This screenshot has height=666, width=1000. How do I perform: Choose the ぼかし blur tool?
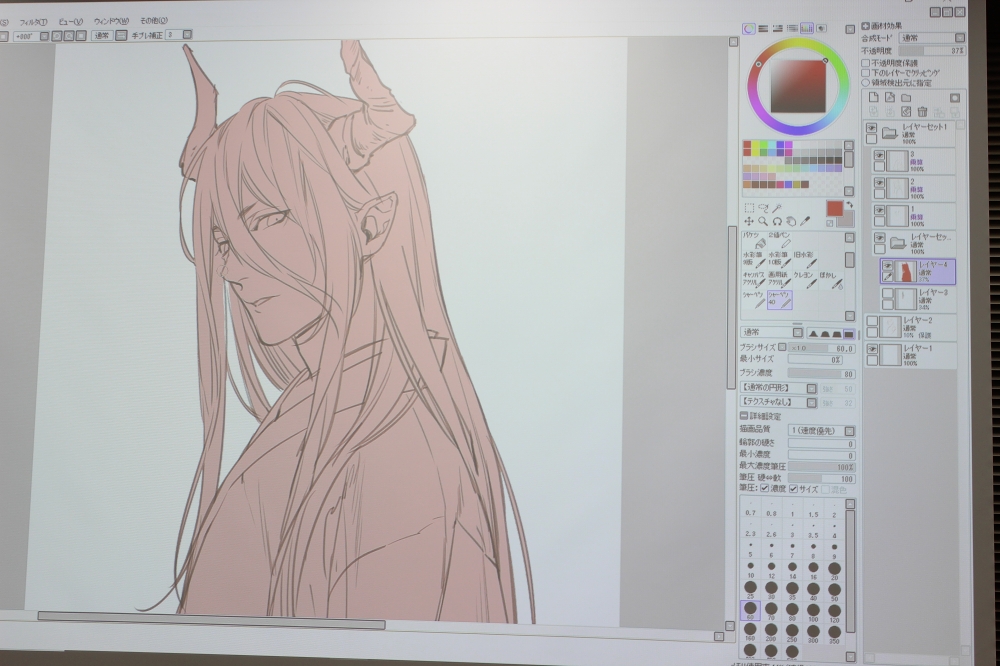[x=830, y=280]
